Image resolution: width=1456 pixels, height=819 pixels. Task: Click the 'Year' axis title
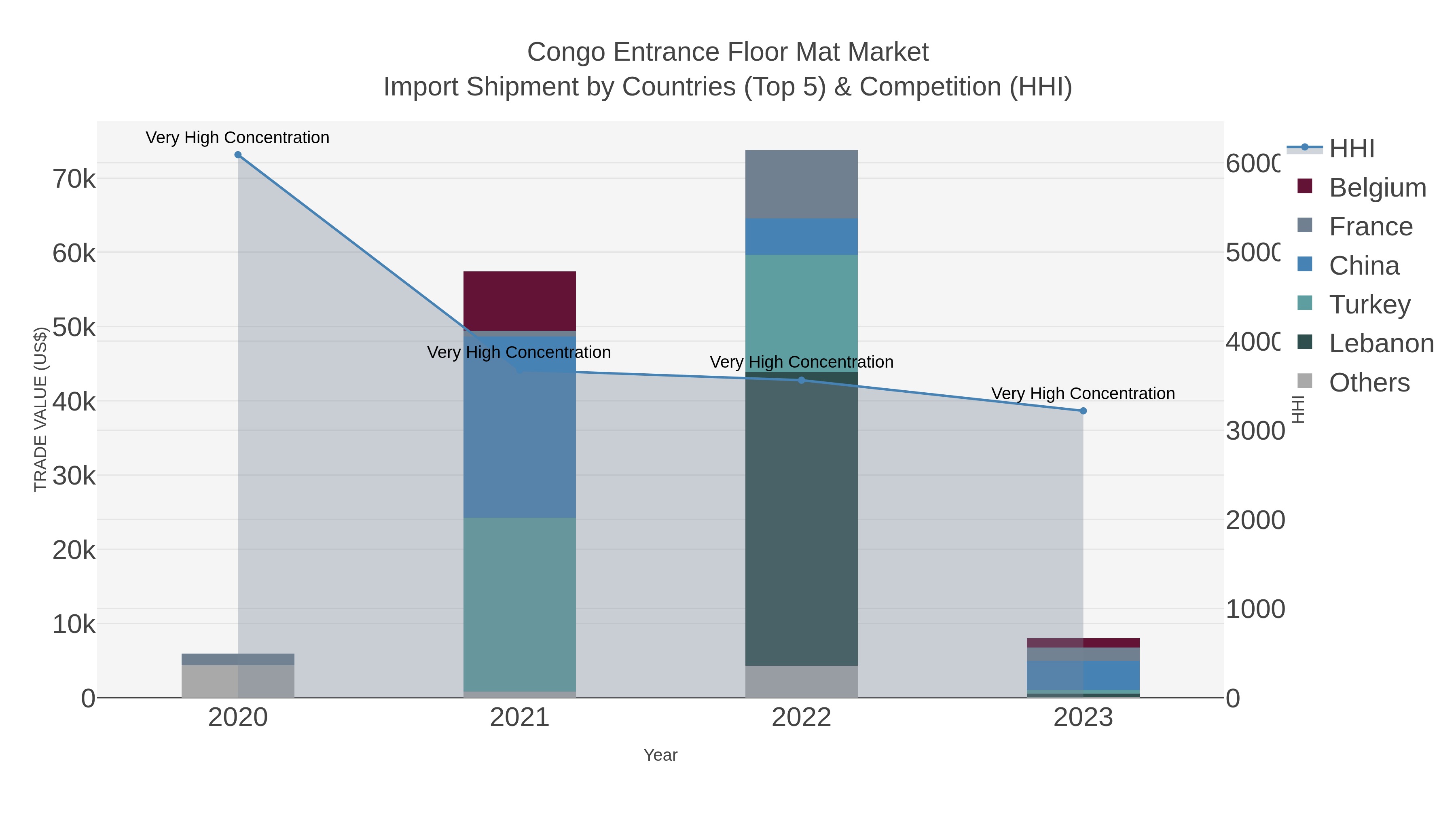tap(660, 755)
